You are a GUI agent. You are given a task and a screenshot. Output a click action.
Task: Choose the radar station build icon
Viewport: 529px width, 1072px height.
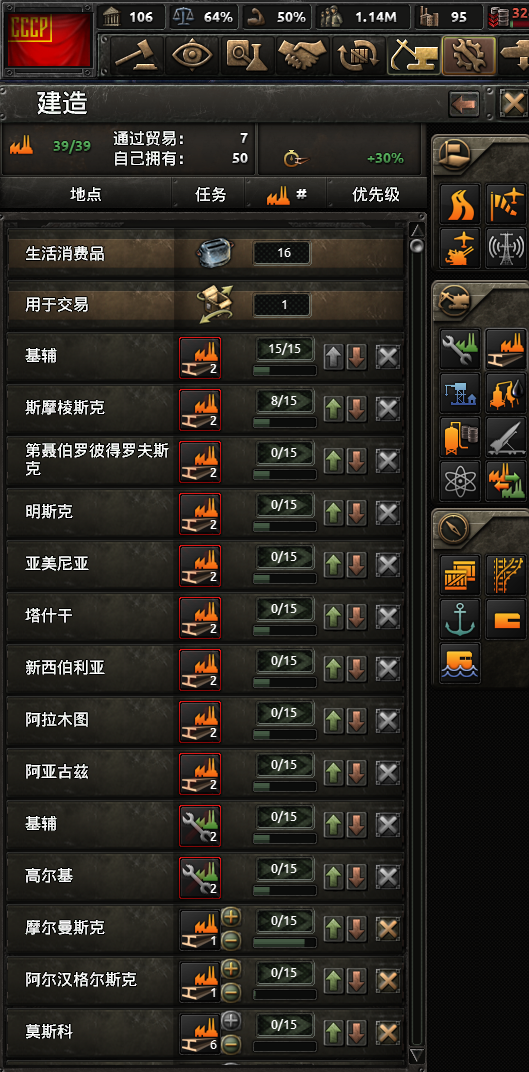506,247
